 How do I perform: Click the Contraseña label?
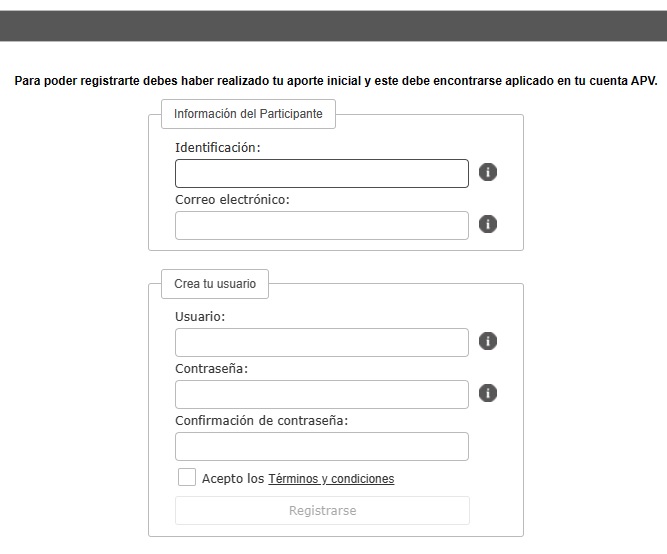(x=211, y=368)
